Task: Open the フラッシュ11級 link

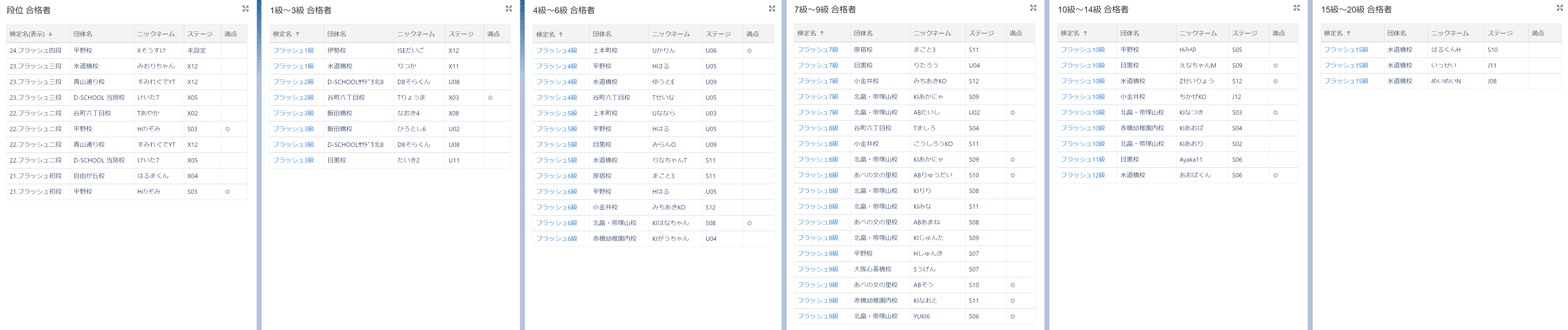Action: click(x=1083, y=160)
